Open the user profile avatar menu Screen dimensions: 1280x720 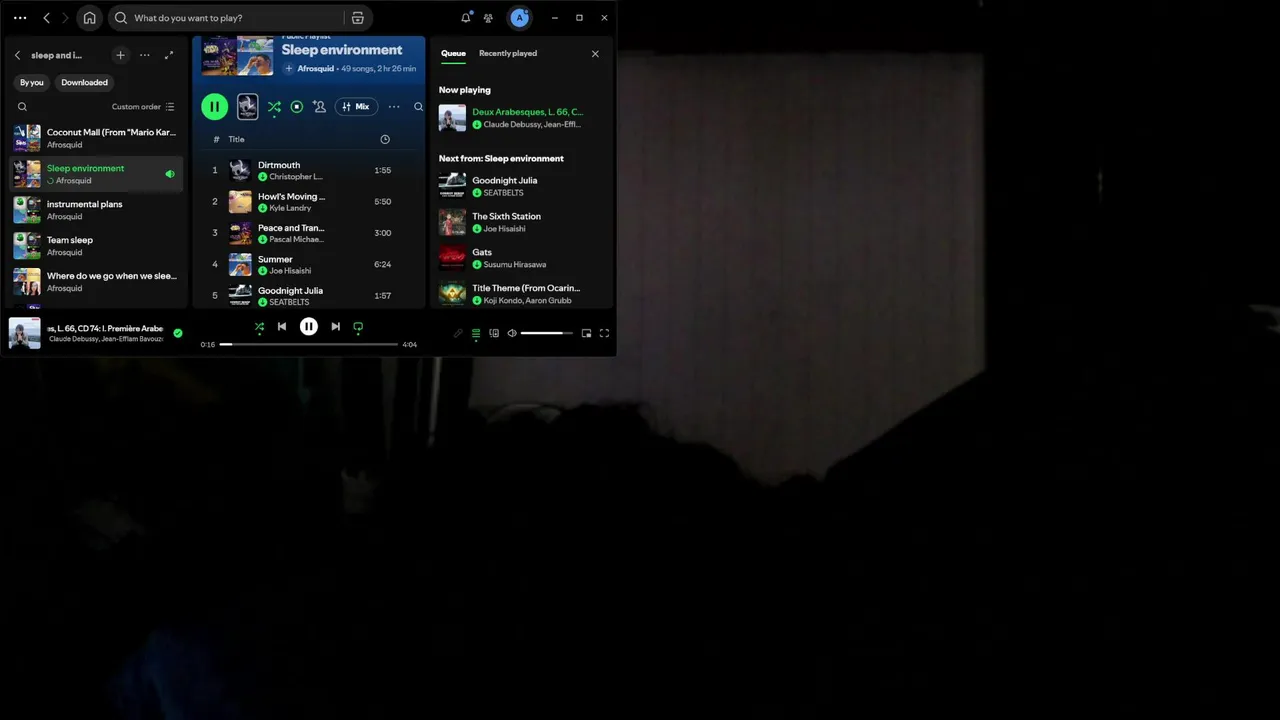(x=519, y=18)
